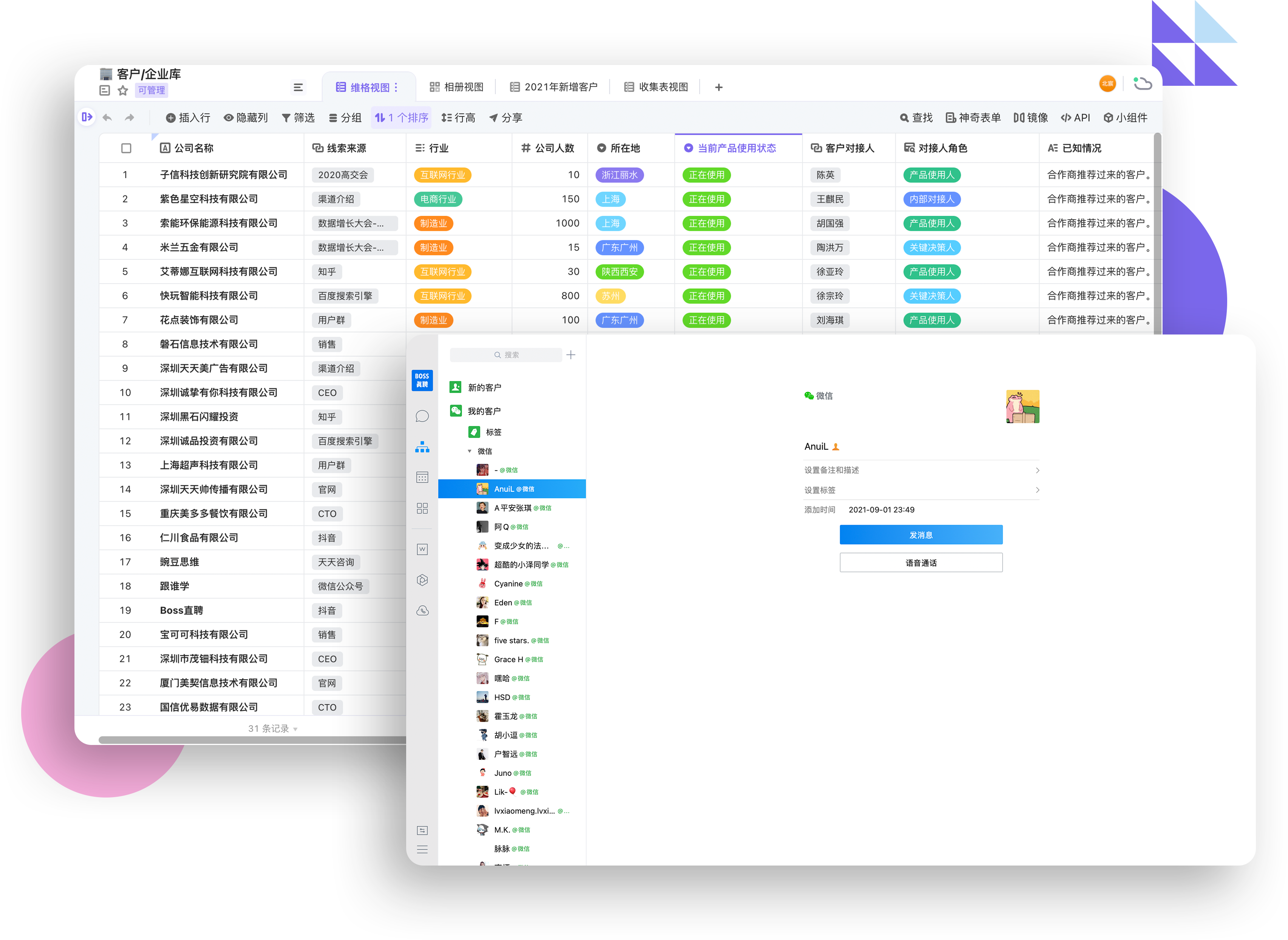Collapse the 微信 tree group arrow
The height and width of the screenshot is (940, 1288).
(470, 451)
